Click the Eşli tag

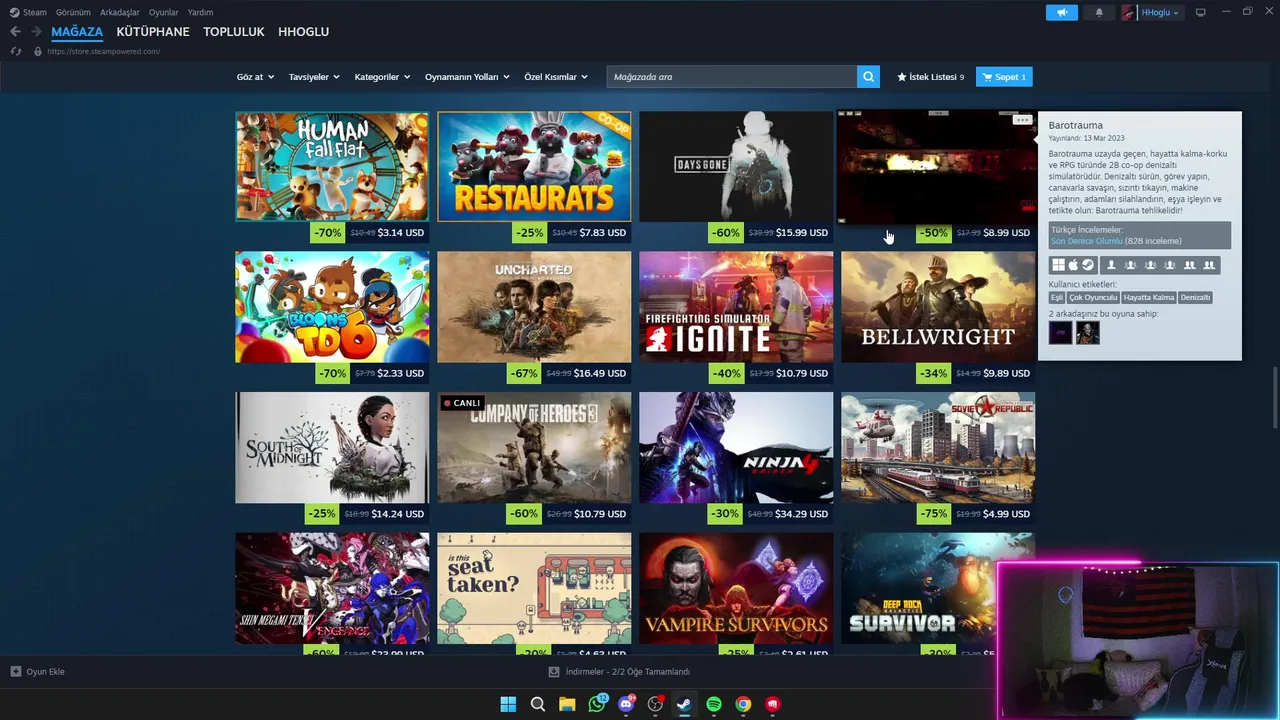[1056, 297]
